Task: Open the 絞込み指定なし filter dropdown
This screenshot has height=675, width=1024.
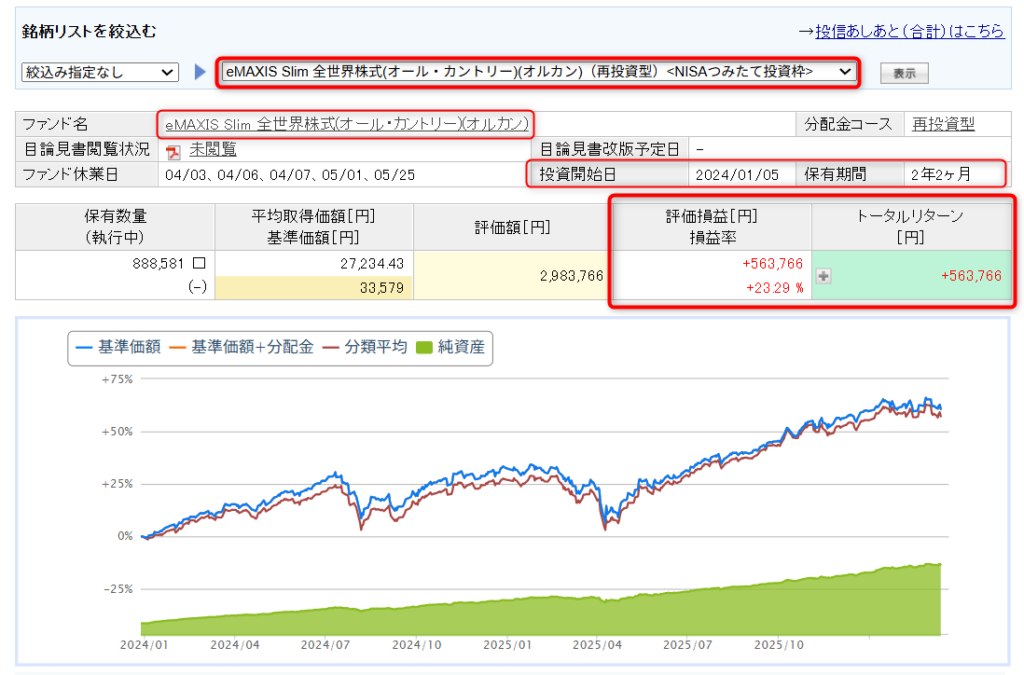Action: [x=100, y=72]
